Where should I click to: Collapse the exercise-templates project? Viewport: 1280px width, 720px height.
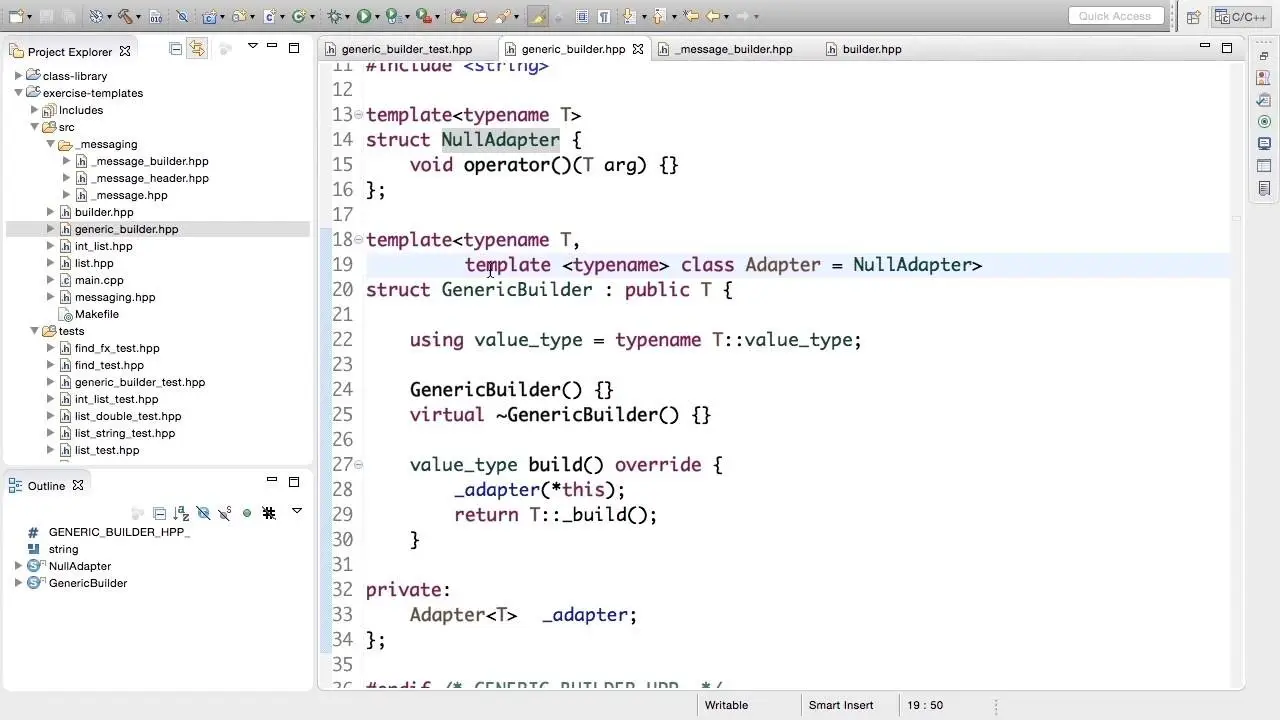pyautogui.click(x=18, y=93)
